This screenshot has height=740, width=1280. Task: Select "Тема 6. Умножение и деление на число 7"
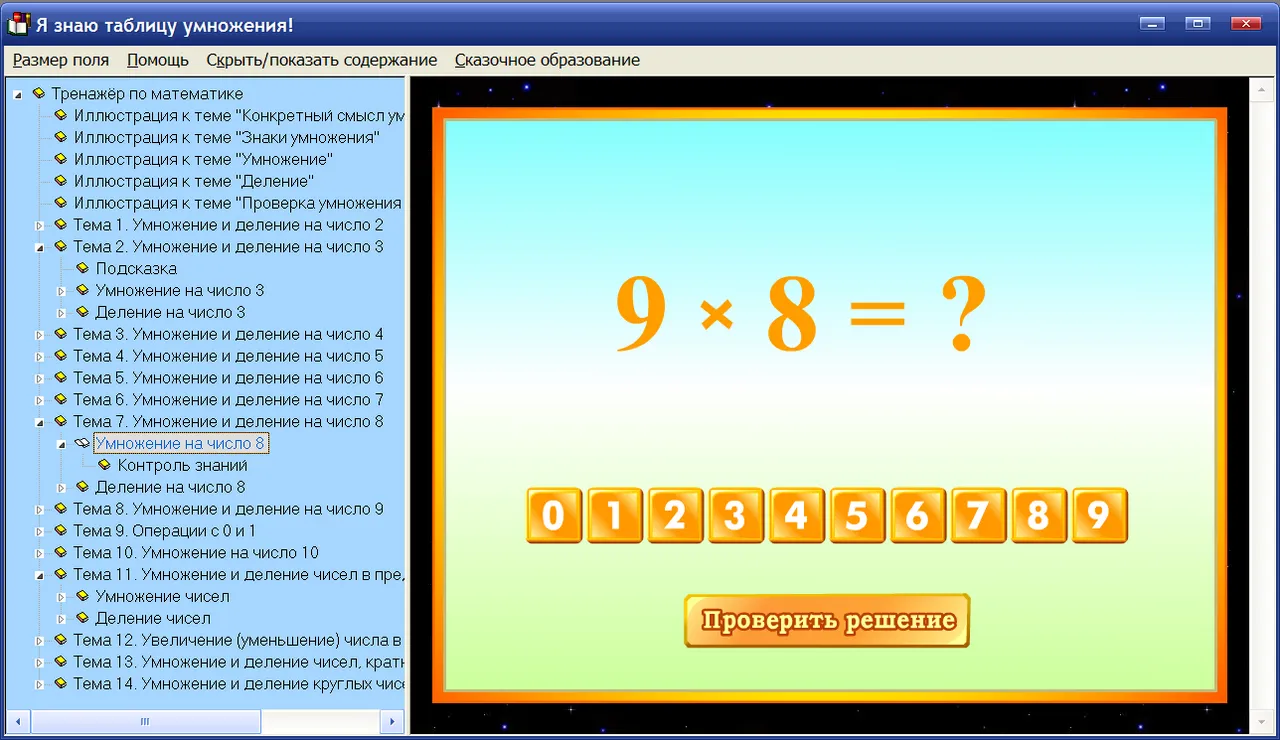pos(228,400)
